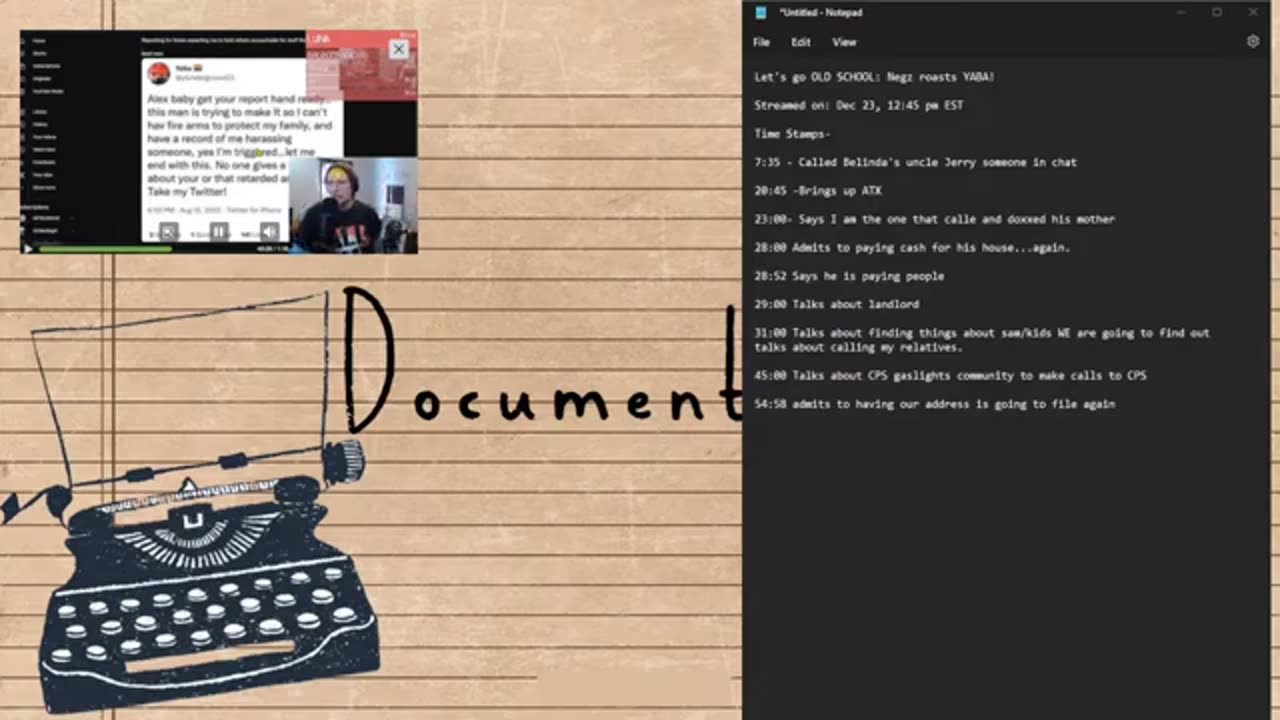
Task: Click the webcam feed thumbnail in the video
Action: [x=353, y=204]
